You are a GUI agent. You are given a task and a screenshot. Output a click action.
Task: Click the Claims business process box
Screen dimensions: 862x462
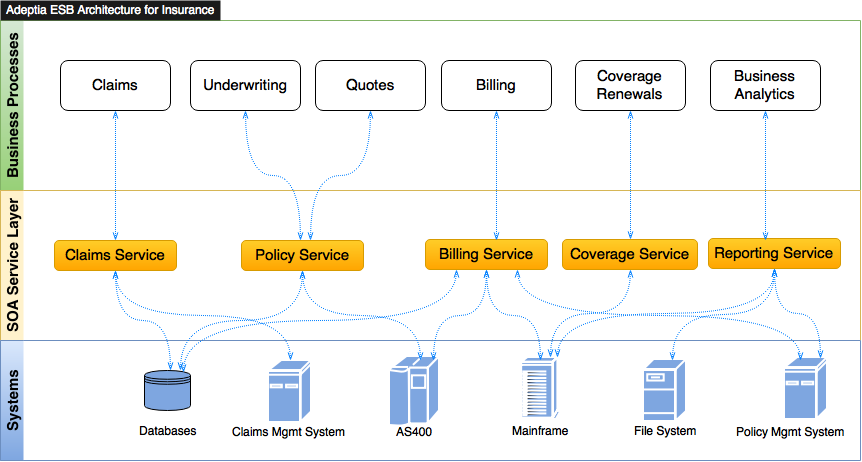[115, 85]
